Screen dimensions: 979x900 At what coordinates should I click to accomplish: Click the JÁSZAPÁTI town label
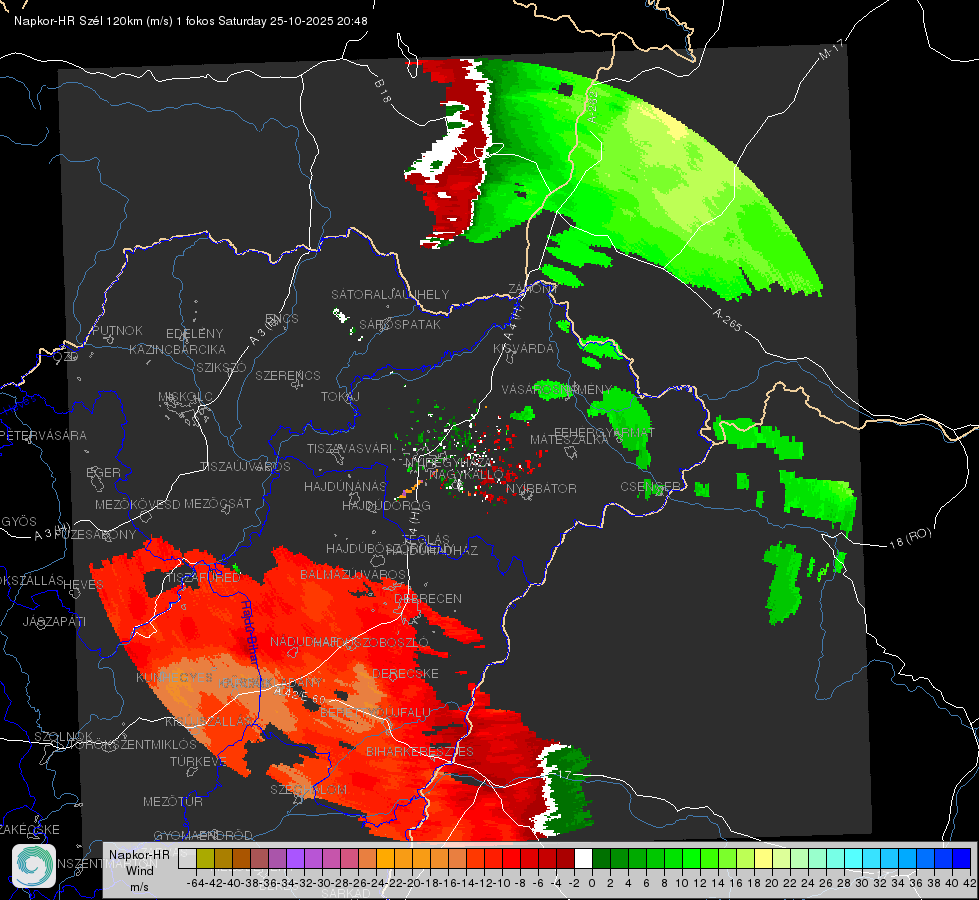point(54,621)
